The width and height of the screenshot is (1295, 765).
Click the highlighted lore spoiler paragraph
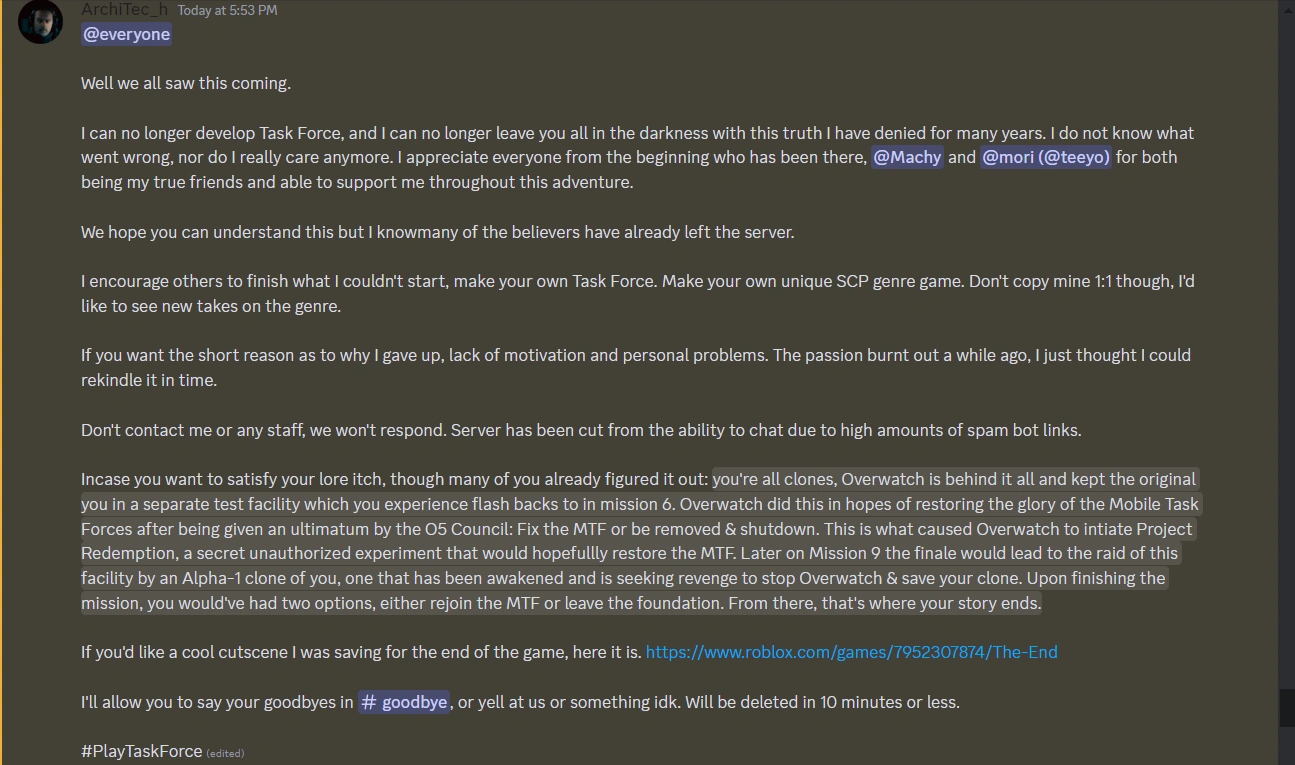(640, 540)
